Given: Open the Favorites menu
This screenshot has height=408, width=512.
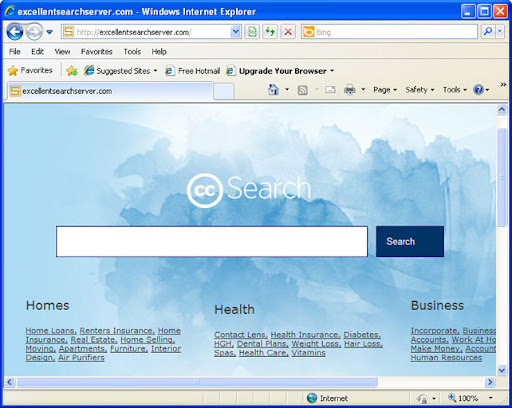Looking at the screenshot, I should (97, 52).
